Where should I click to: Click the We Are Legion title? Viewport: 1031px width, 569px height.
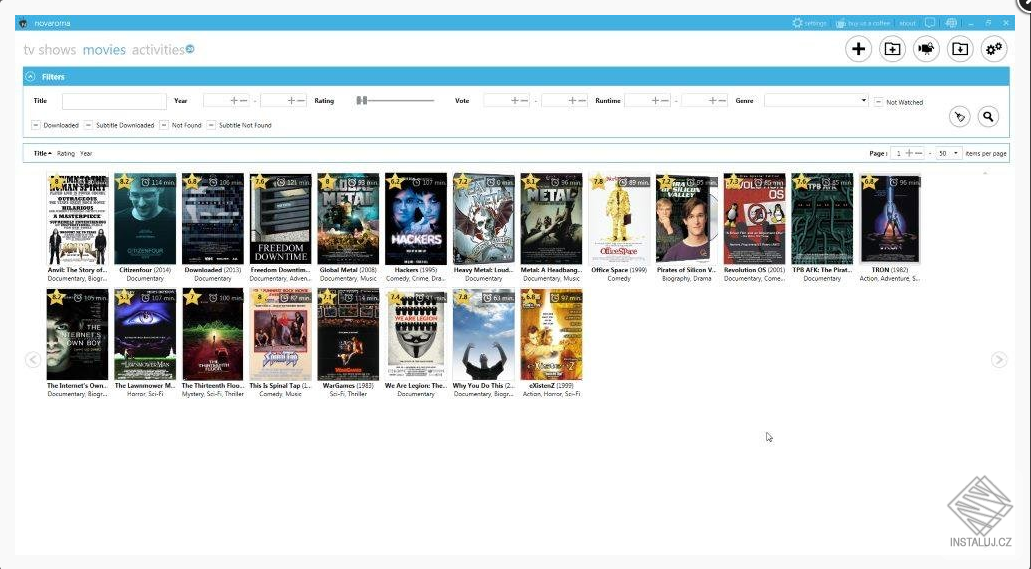(416, 385)
